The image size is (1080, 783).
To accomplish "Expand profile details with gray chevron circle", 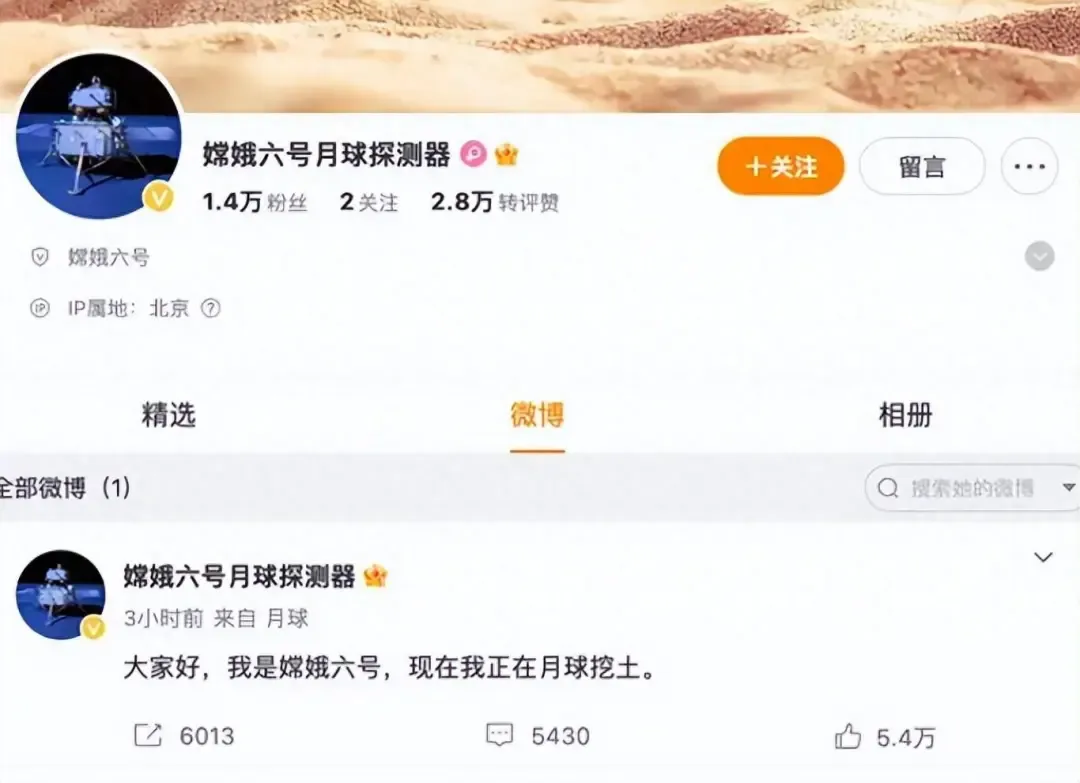I will tap(1039, 256).
